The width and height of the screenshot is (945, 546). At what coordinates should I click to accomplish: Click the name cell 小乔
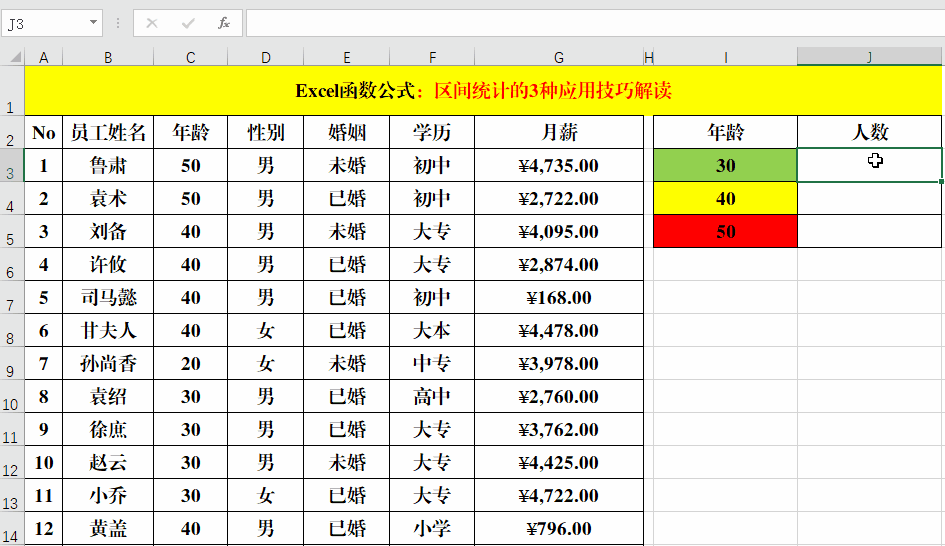(108, 495)
